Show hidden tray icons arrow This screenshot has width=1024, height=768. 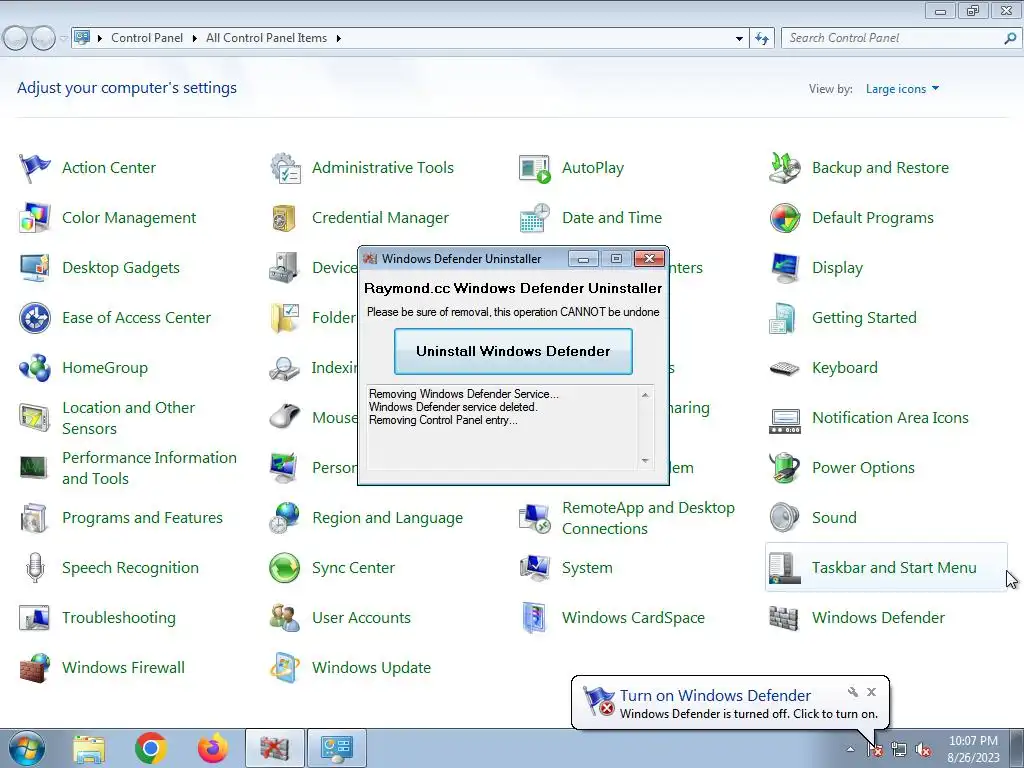(850, 749)
